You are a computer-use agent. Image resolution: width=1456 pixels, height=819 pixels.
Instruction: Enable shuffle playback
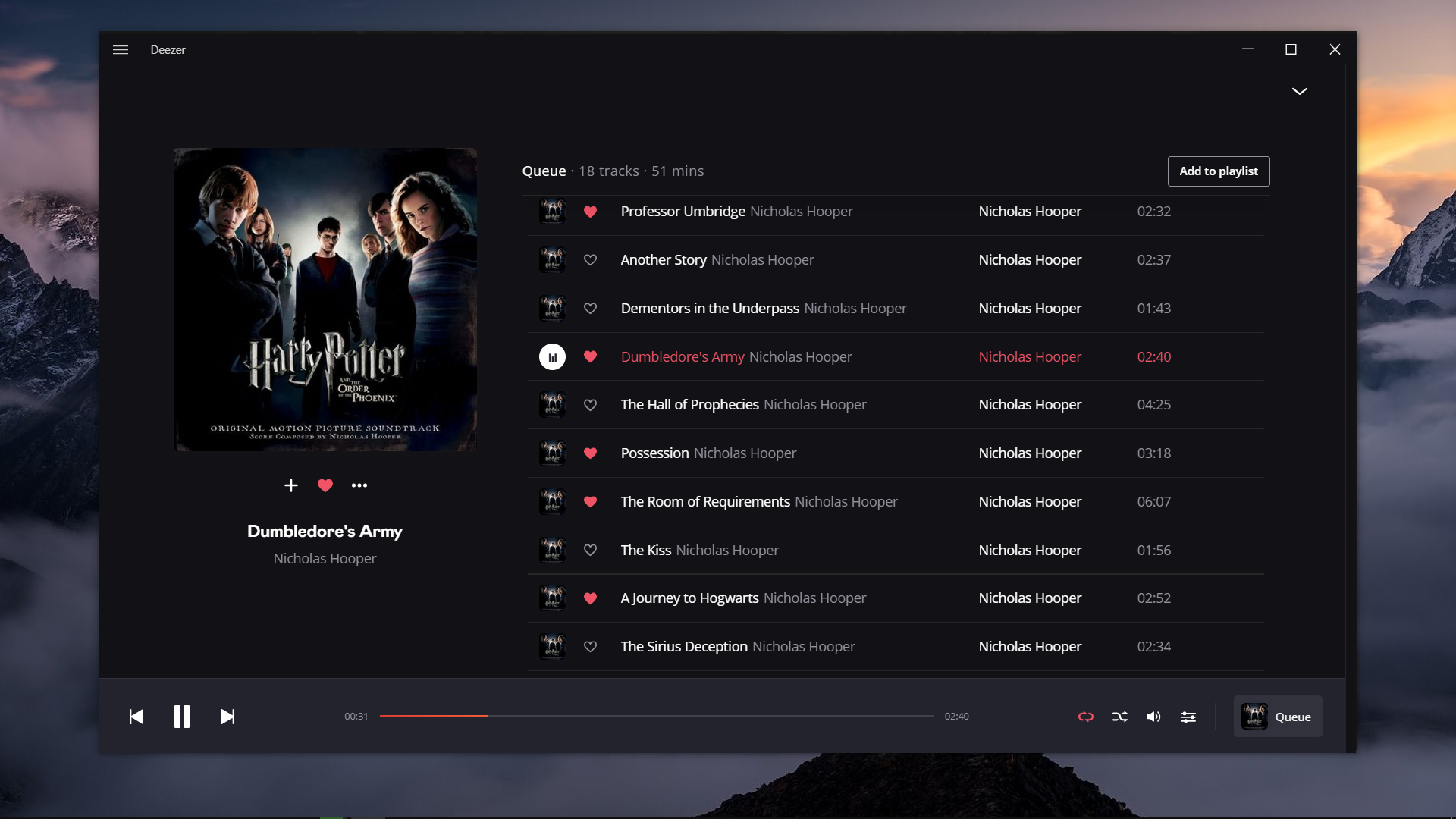[x=1119, y=717]
